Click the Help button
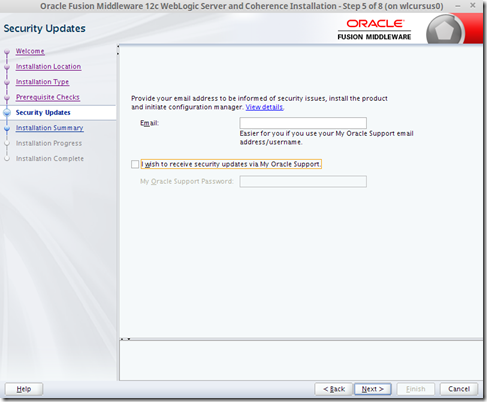Screen dimensions: 487x402 (x=24, y=389)
